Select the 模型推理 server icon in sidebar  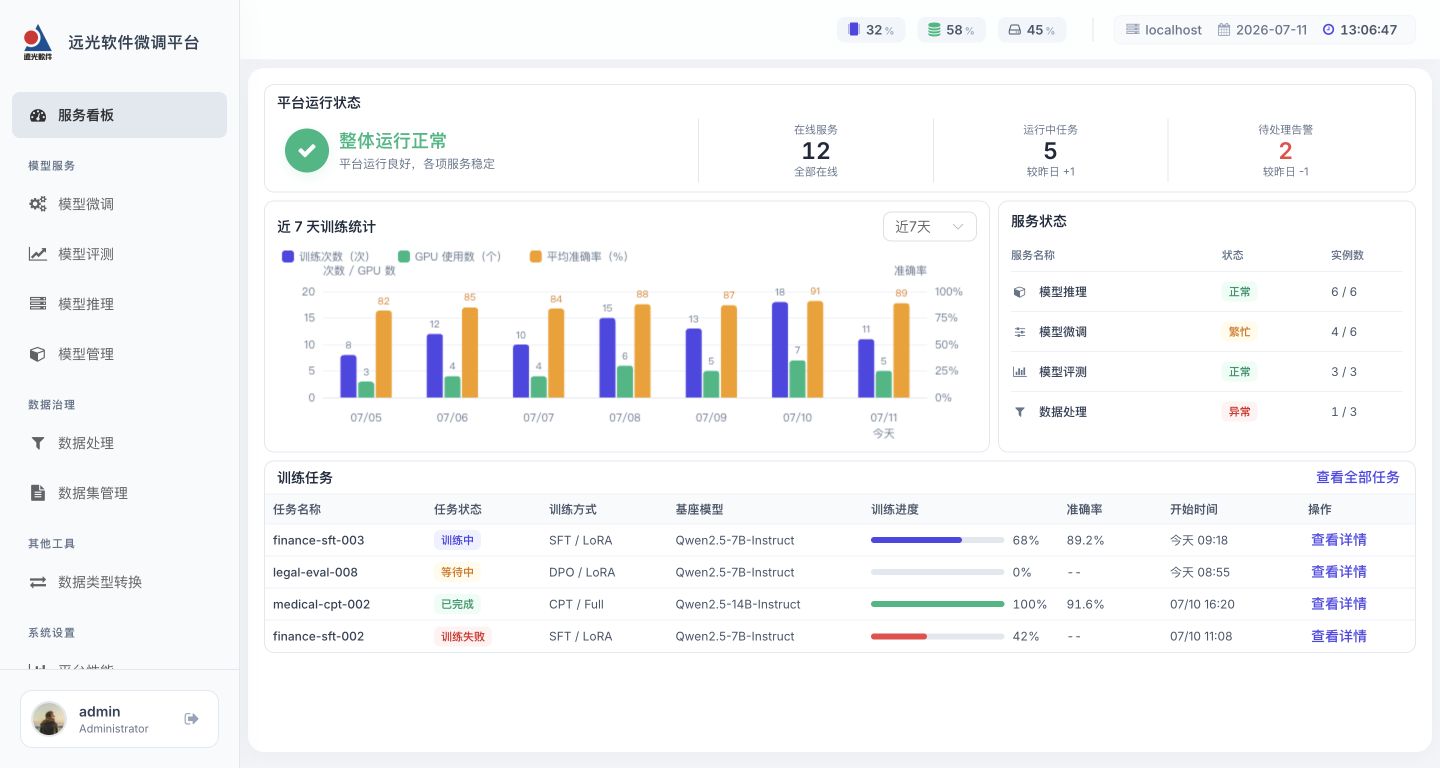click(x=38, y=304)
